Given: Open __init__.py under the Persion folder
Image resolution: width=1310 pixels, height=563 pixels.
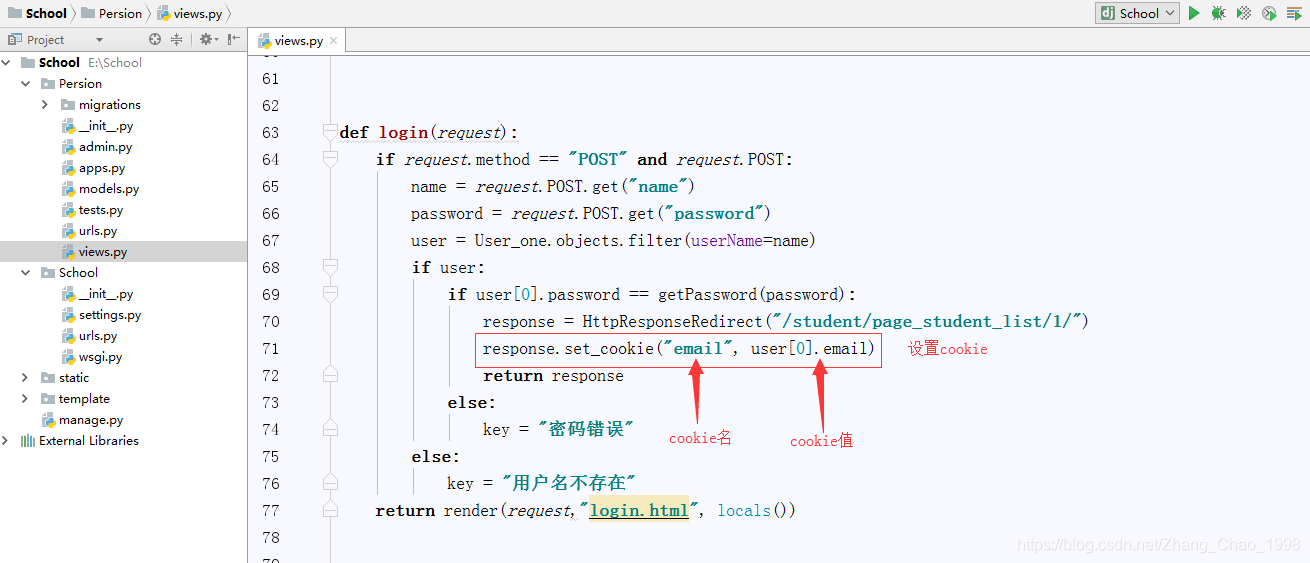Looking at the screenshot, I should (x=106, y=125).
